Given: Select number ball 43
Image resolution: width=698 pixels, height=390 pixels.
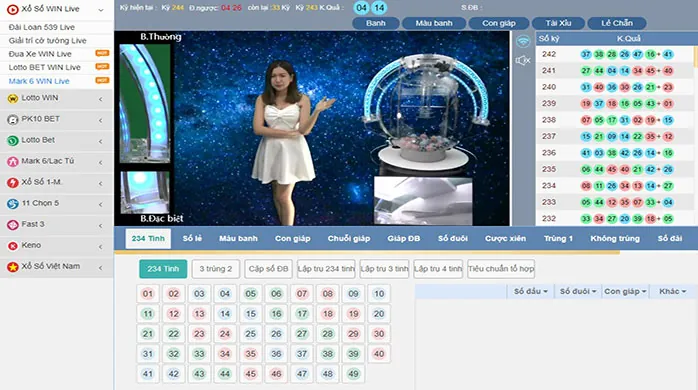Looking at the screenshot, I should click(x=199, y=374).
